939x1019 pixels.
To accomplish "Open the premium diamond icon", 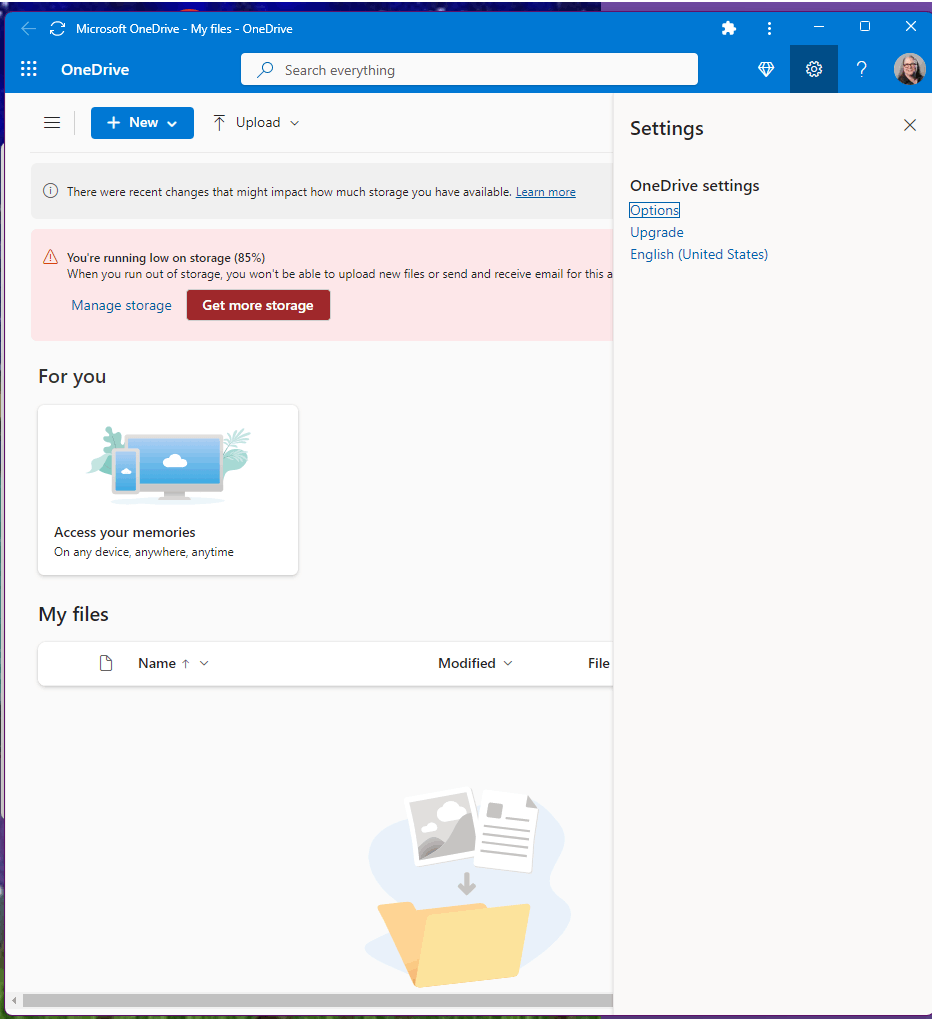I will [766, 69].
